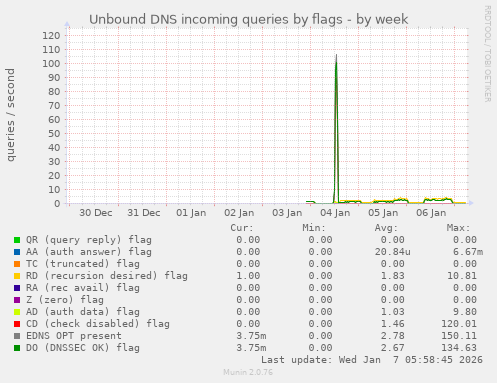Click the 'queries / second' axis label

tap(11, 115)
